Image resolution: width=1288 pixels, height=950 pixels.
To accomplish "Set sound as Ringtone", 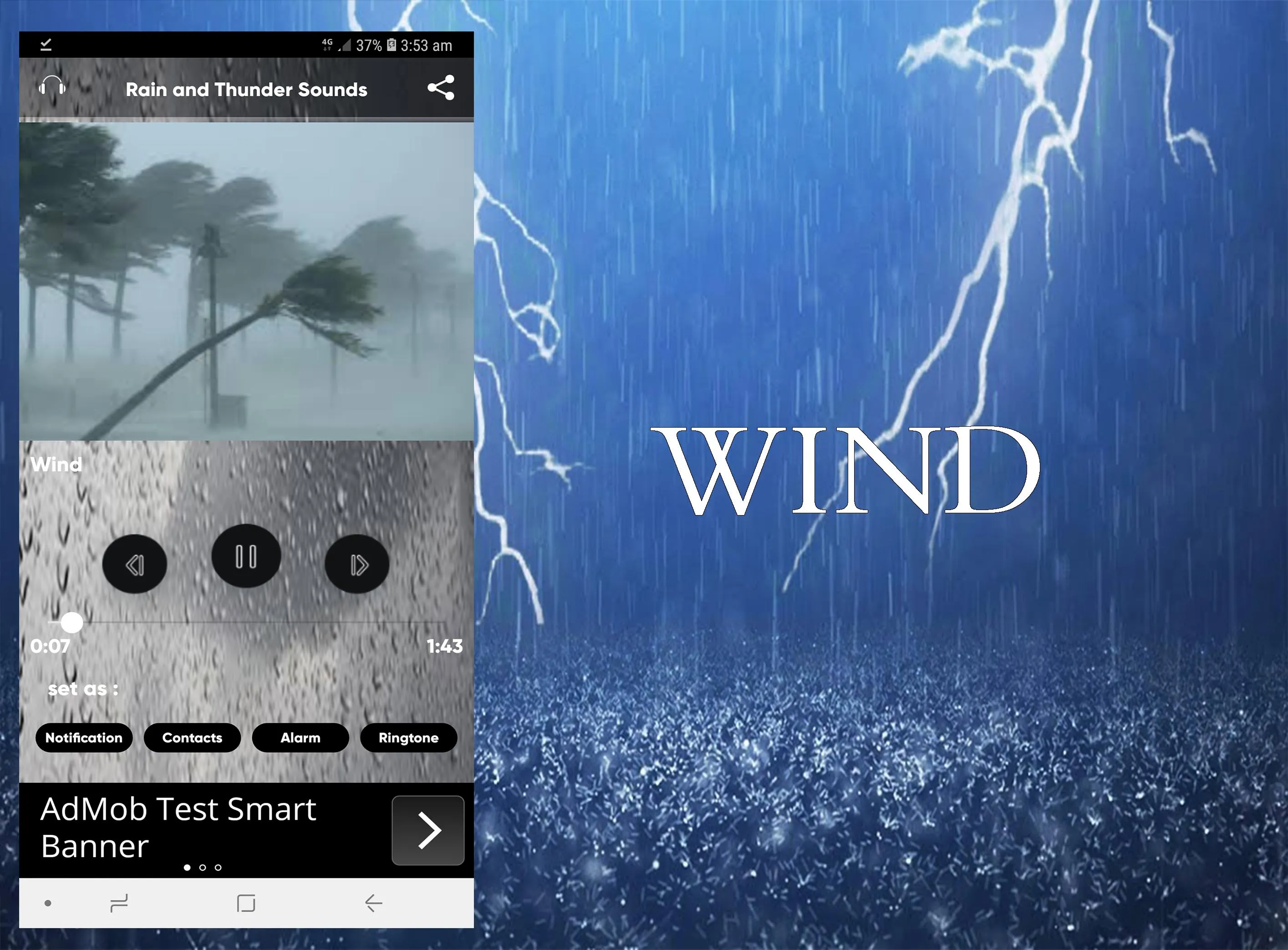I will click(x=408, y=736).
